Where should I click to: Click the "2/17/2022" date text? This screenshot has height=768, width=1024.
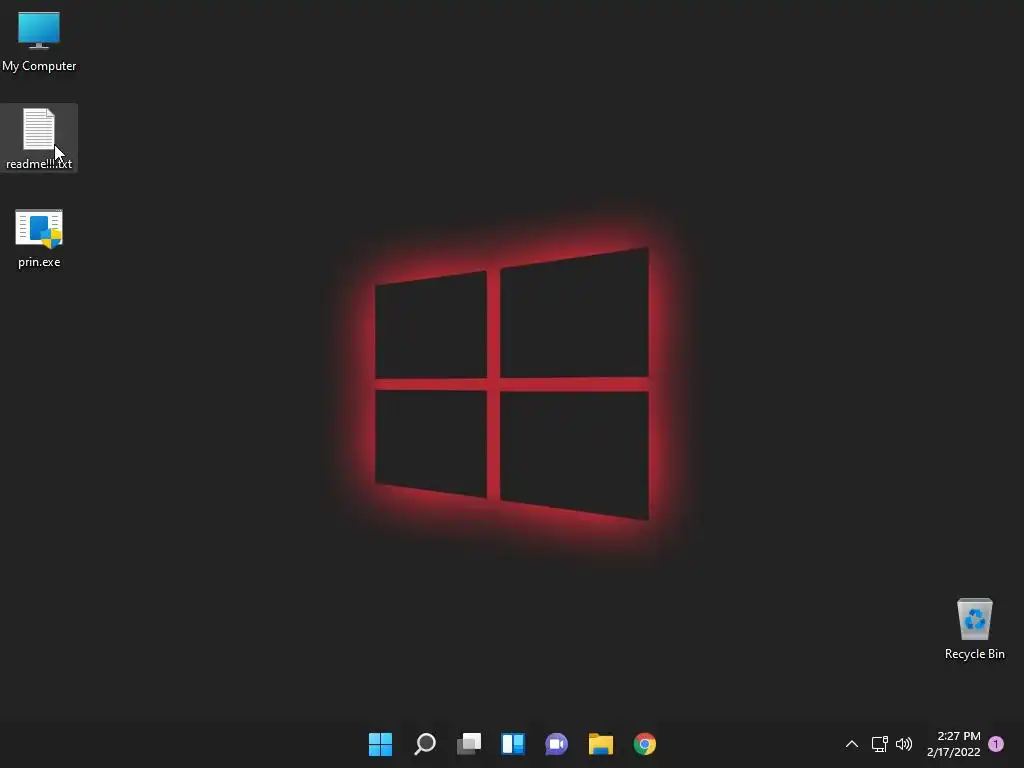click(x=953, y=752)
